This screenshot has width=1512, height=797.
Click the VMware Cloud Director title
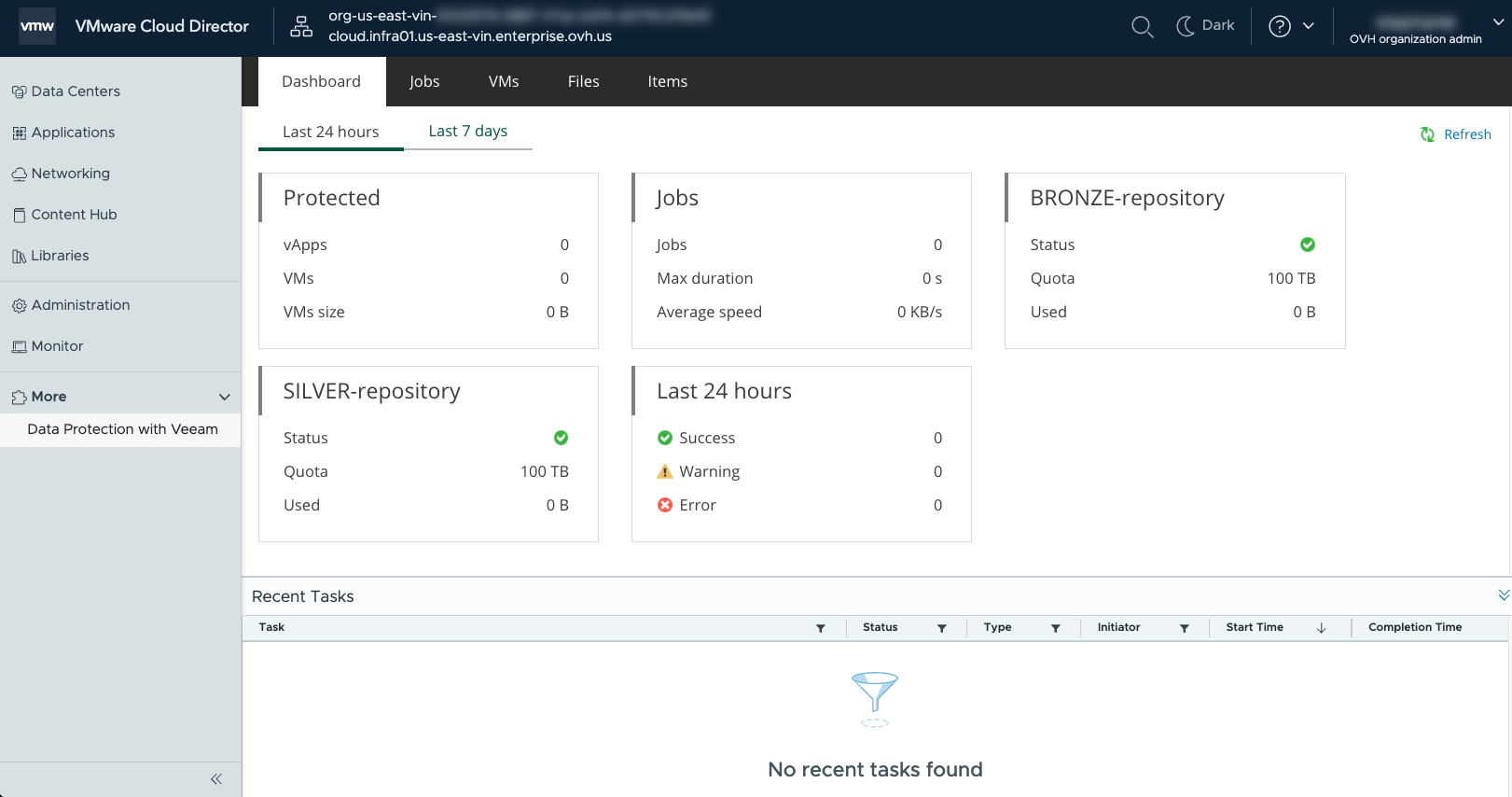[162, 26]
